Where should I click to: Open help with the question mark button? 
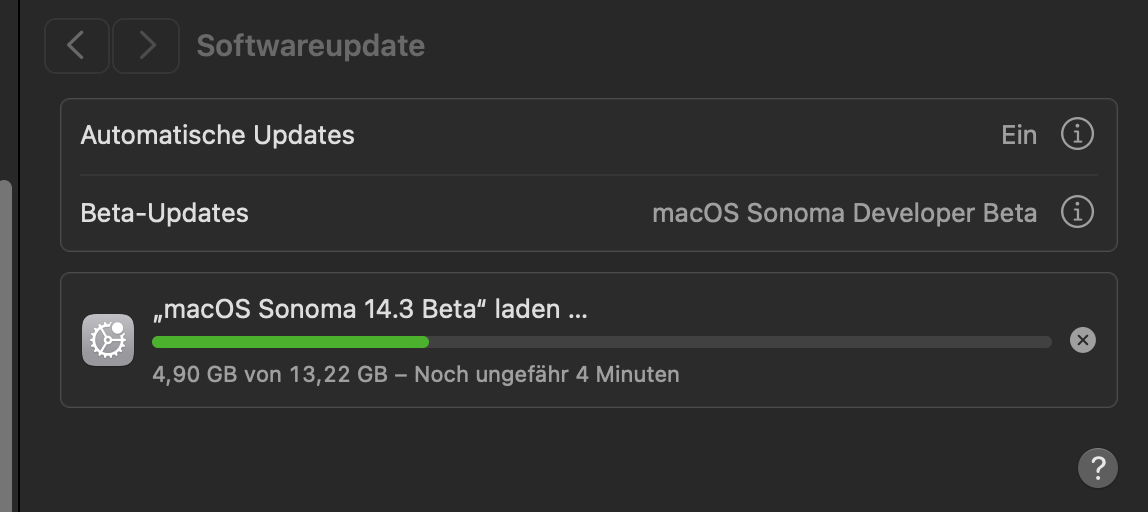[1097, 467]
